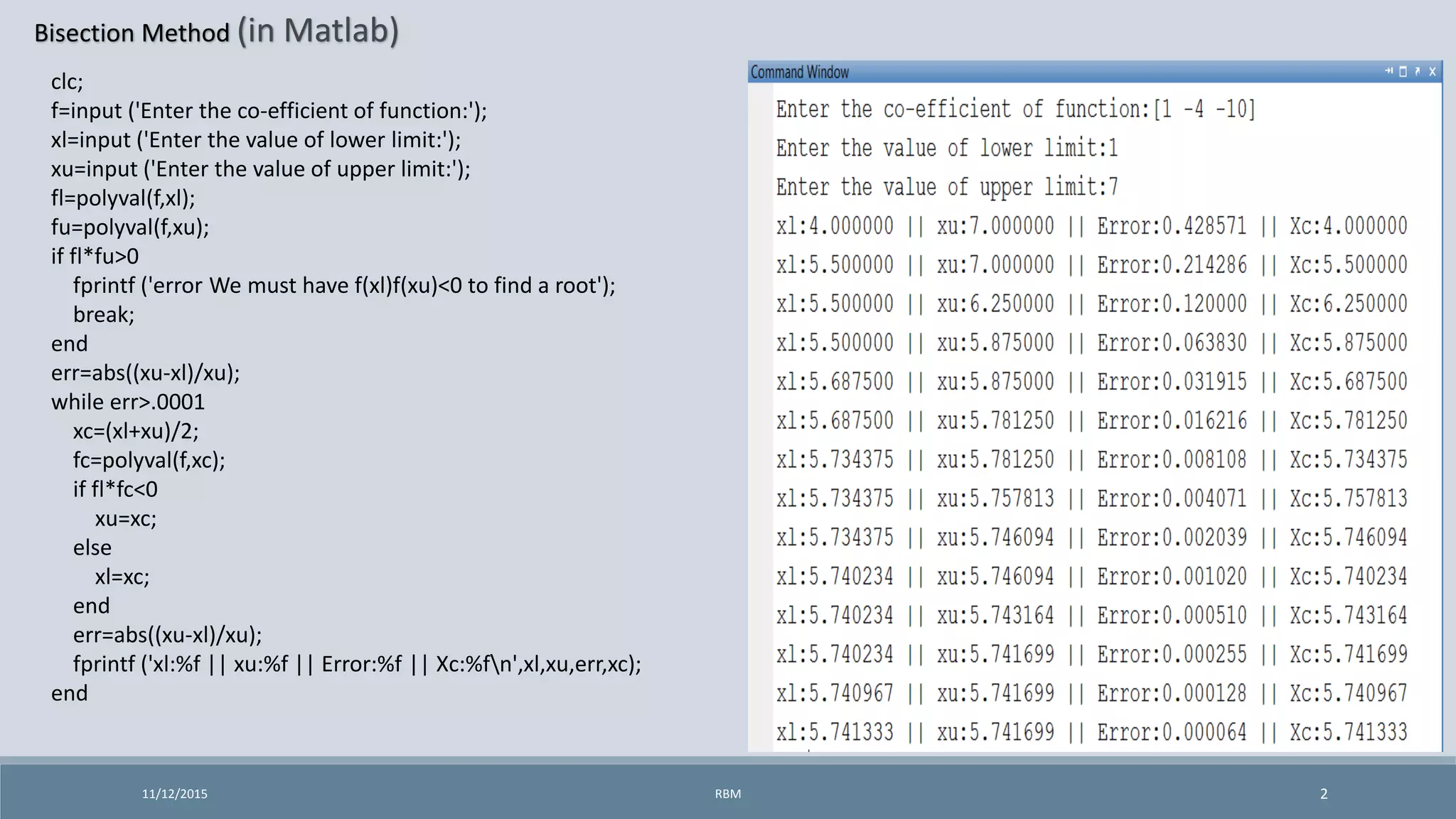Click the last output row Xc:5.741333
The height and width of the screenshot is (819, 1456).
click(1091, 732)
